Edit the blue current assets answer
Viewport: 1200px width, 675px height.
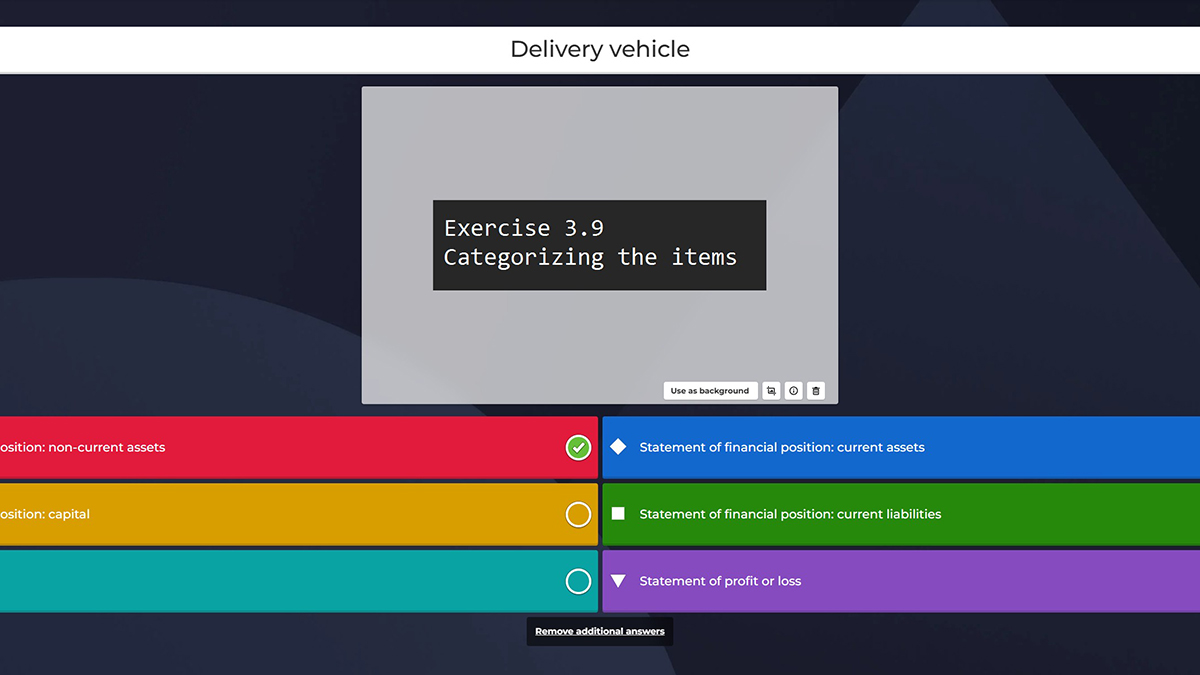click(x=901, y=447)
